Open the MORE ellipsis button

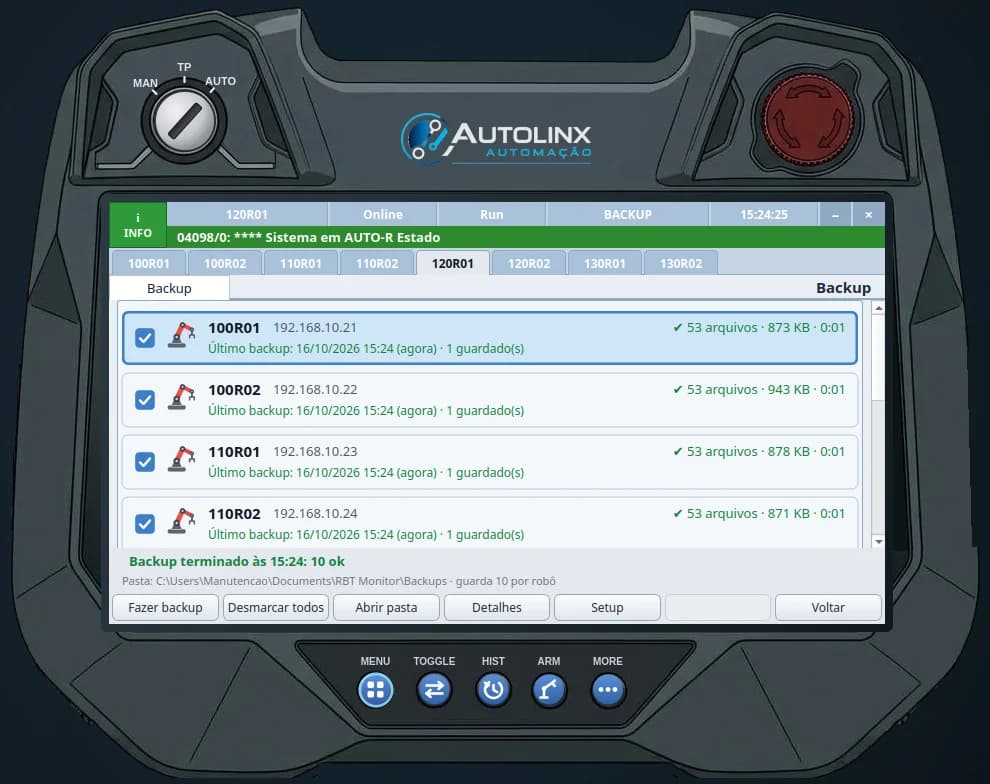(x=608, y=690)
